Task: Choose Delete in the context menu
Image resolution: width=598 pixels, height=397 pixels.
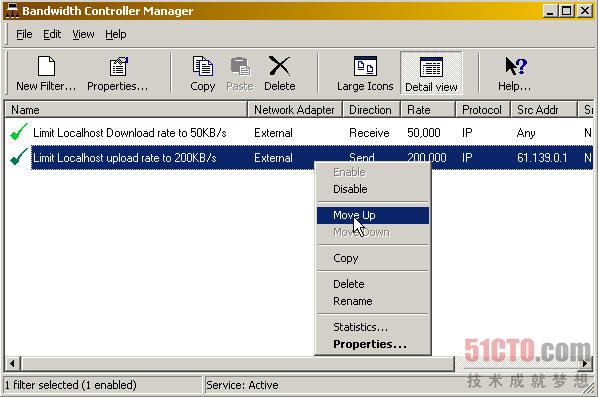Action: [x=373, y=284]
